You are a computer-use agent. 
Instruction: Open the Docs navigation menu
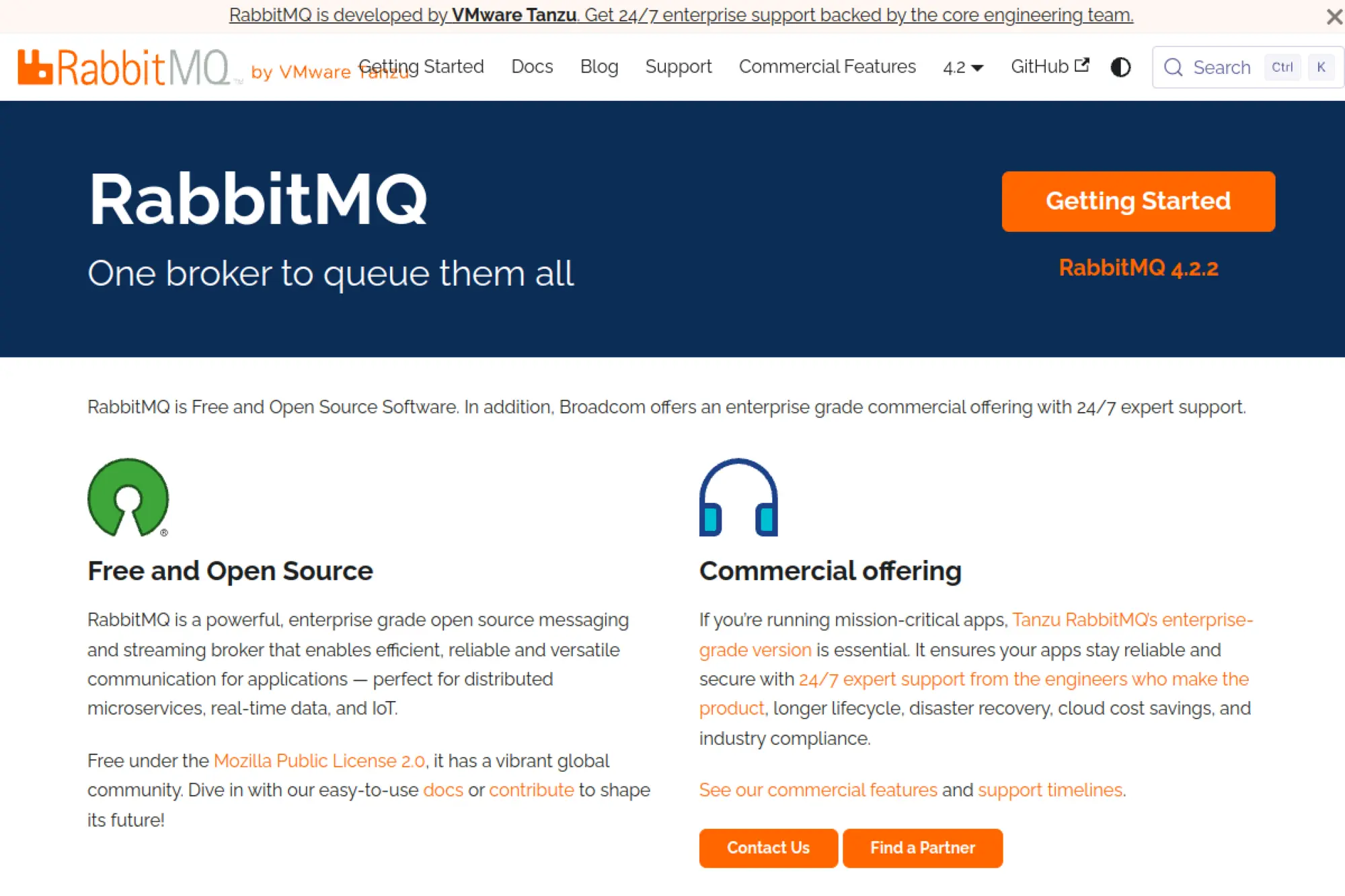point(532,67)
